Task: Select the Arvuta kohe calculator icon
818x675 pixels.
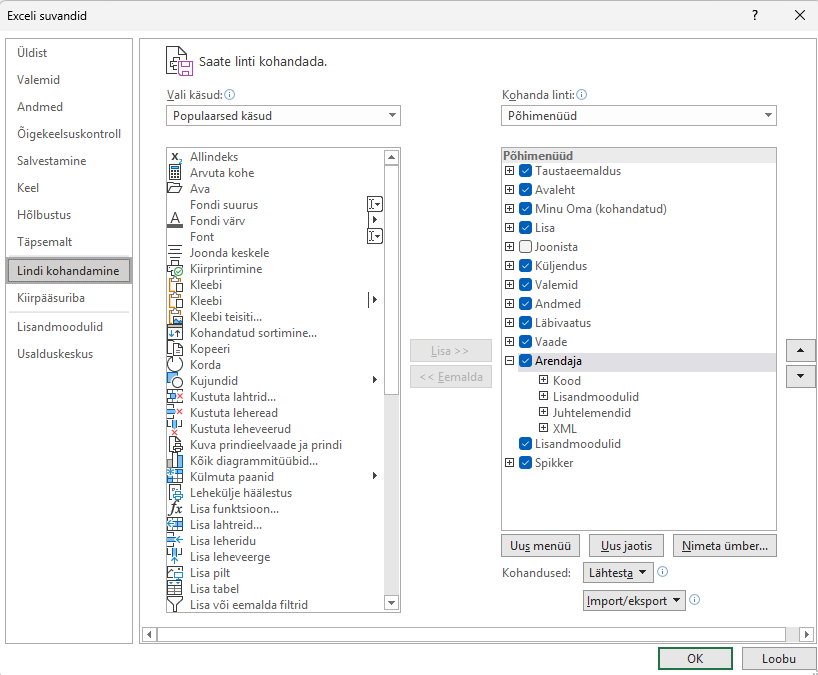Action: click(x=174, y=173)
